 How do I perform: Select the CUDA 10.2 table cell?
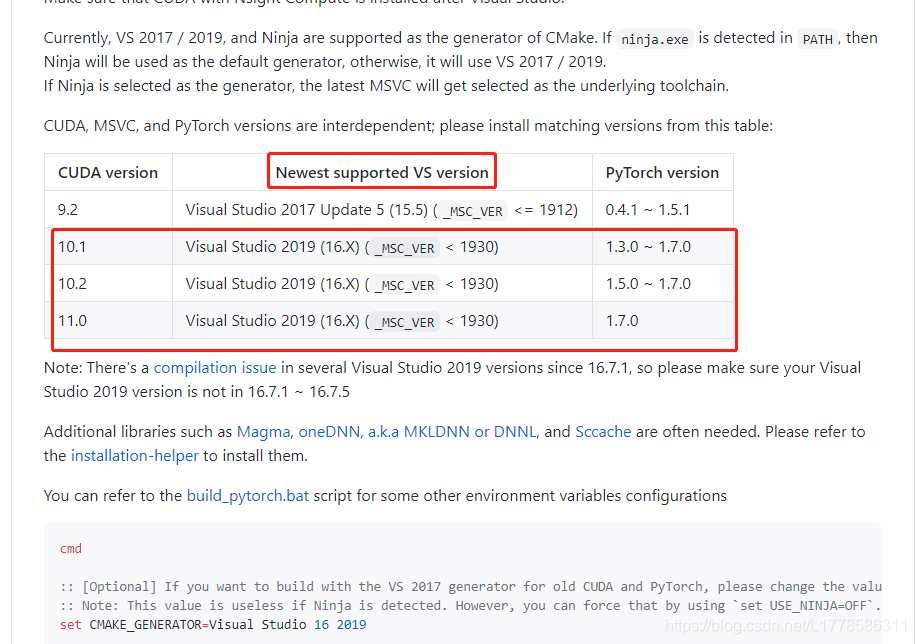click(108, 283)
